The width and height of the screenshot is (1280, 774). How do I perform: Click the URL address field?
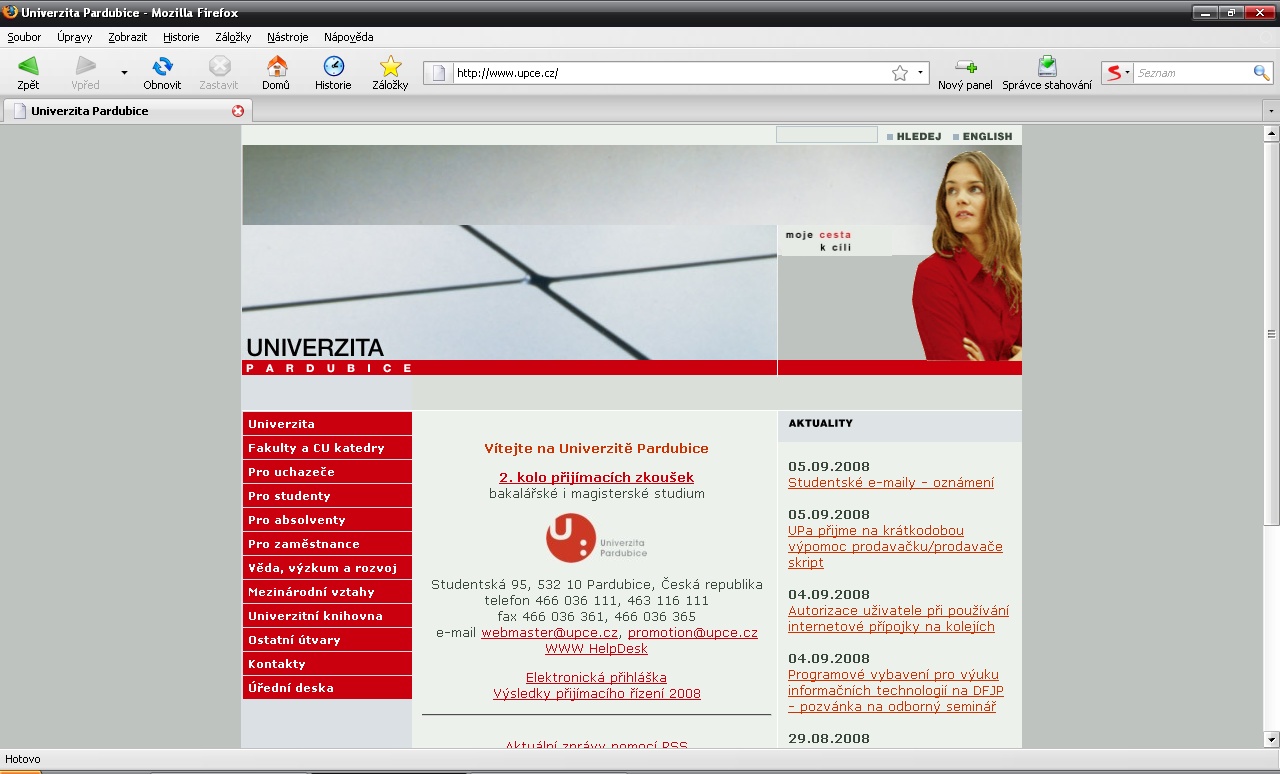point(670,73)
